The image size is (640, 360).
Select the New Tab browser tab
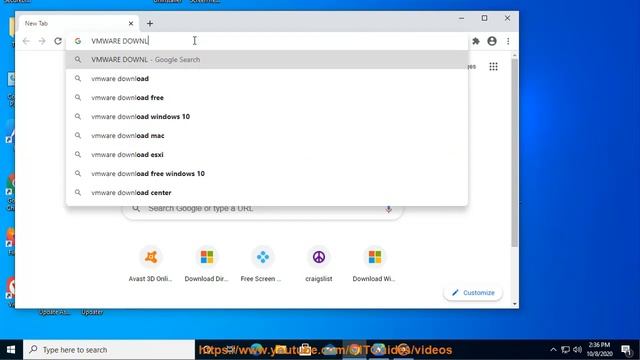click(78, 24)
